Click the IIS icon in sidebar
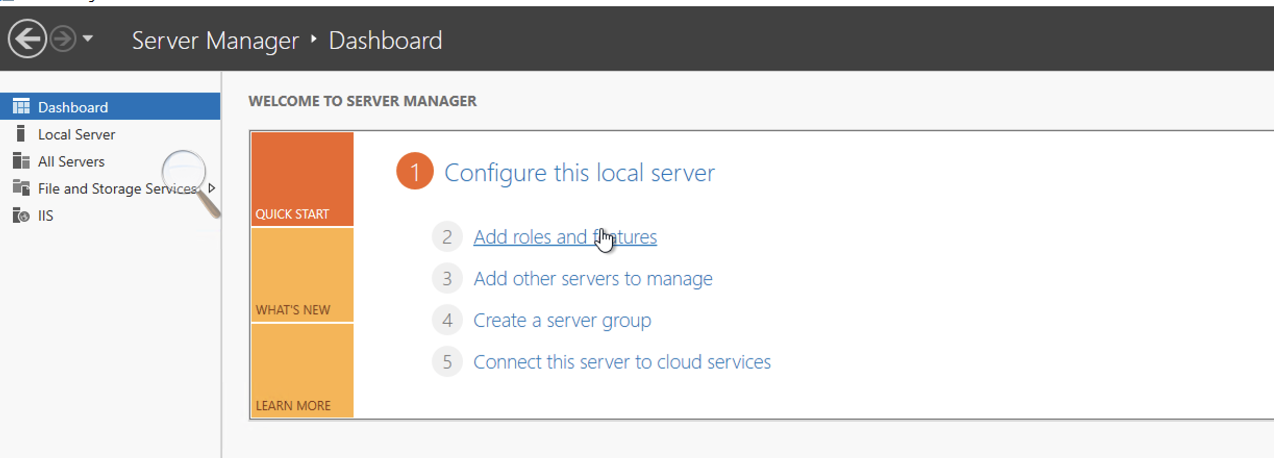This screenshot has height=458, width=1274. 20,215
